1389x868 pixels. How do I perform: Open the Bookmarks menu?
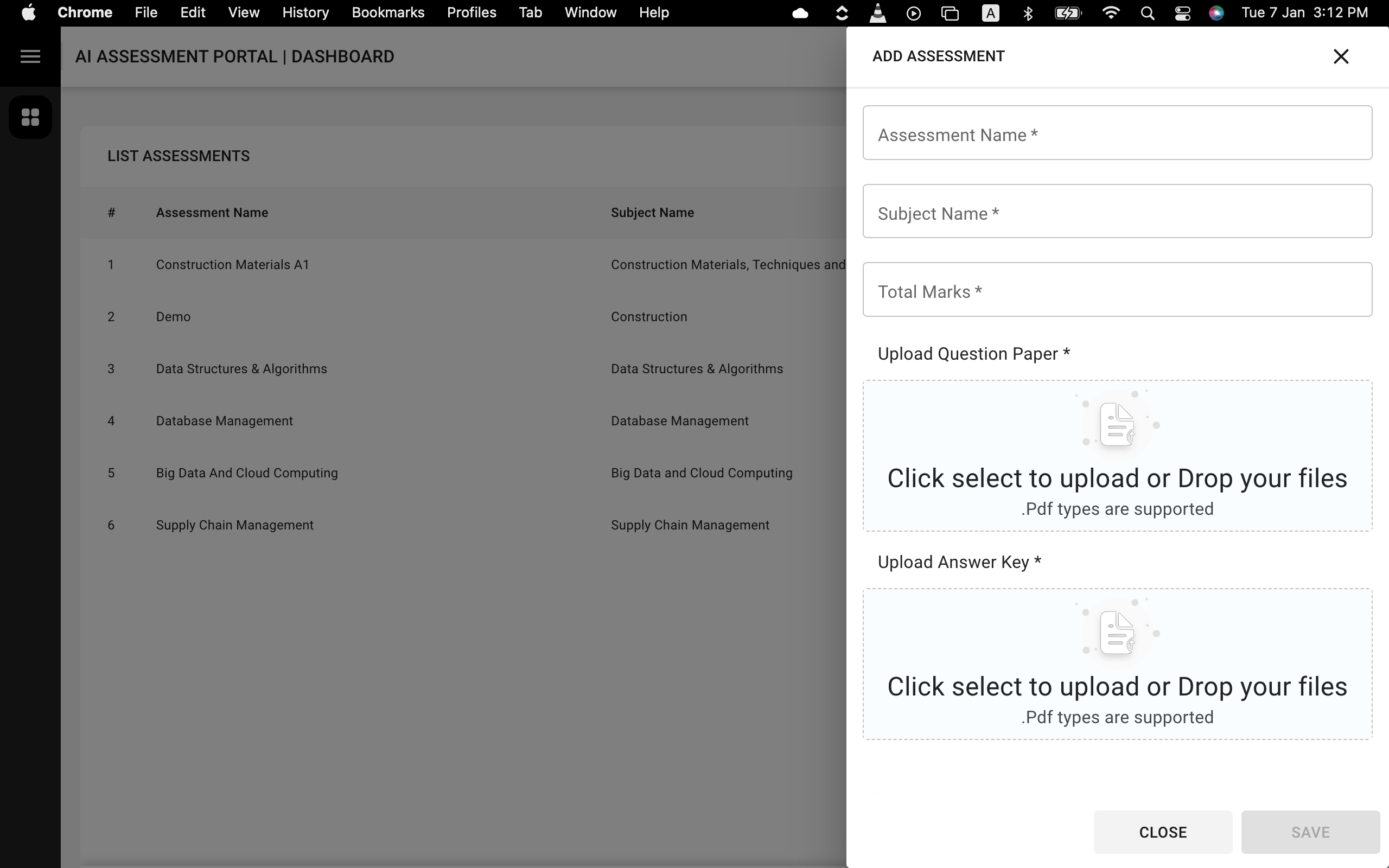point(388,12)
